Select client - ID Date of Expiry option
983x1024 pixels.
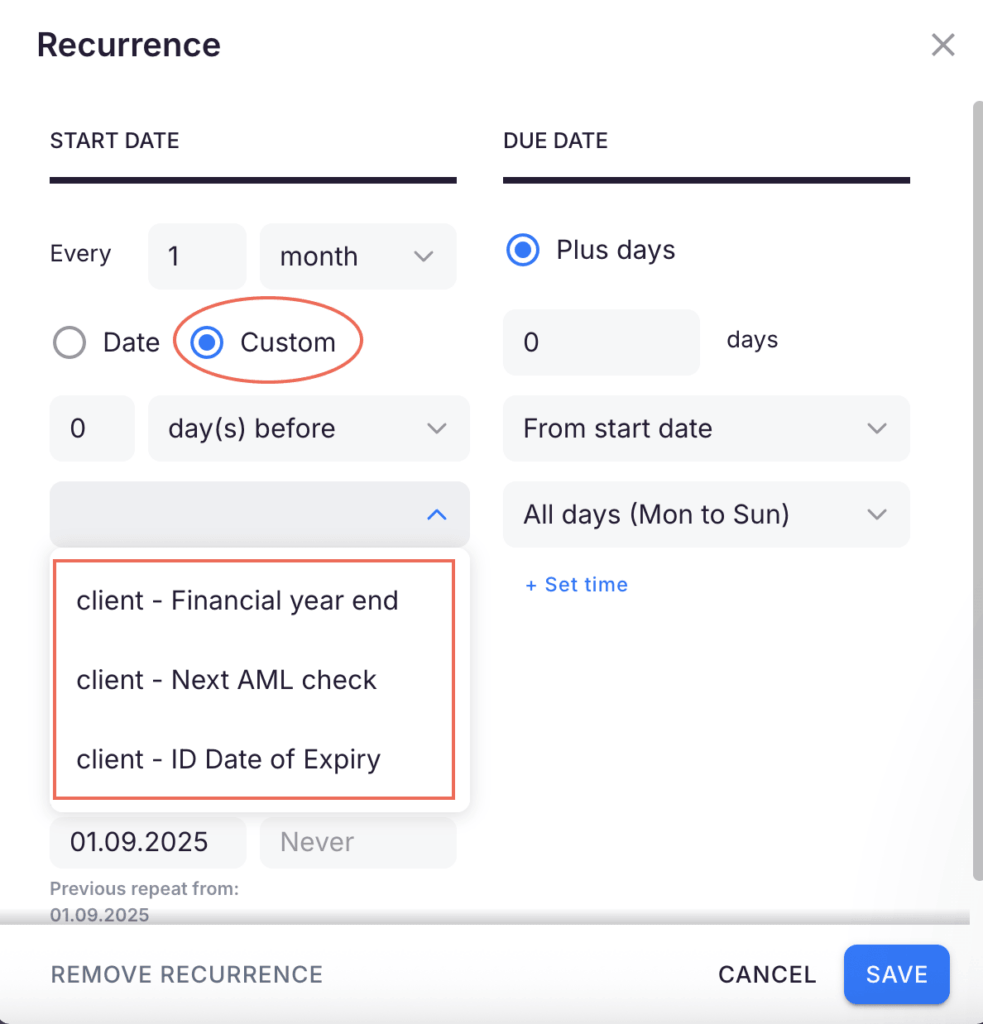[x=228, y=759]
